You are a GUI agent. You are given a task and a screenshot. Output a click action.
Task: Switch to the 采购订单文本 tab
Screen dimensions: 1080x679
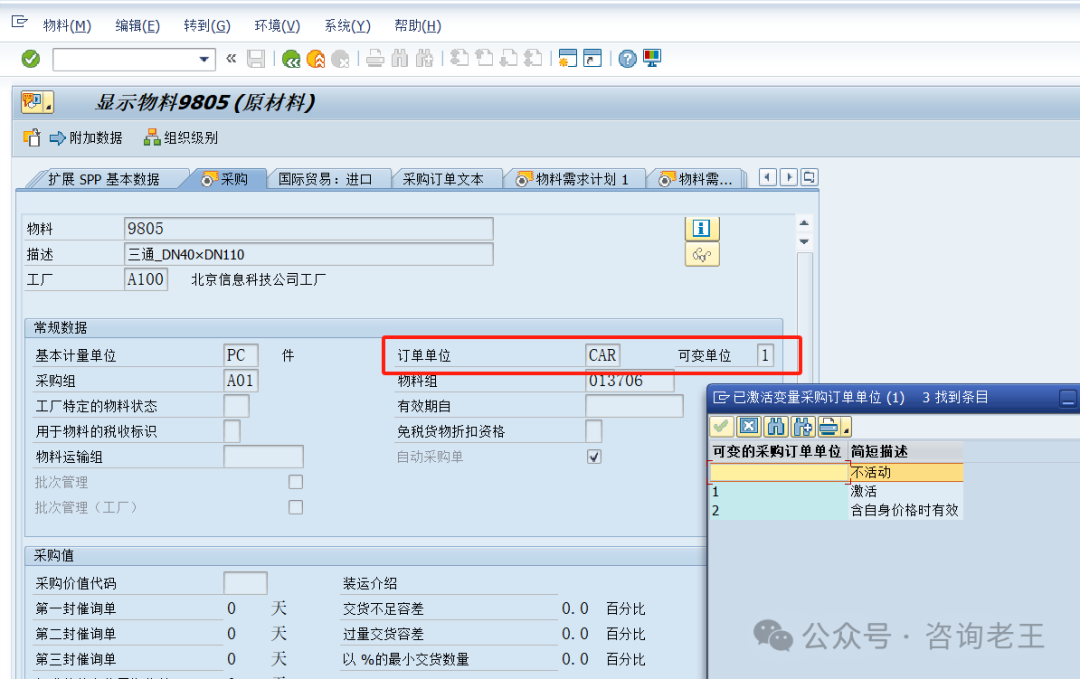[x=442, y=179]
